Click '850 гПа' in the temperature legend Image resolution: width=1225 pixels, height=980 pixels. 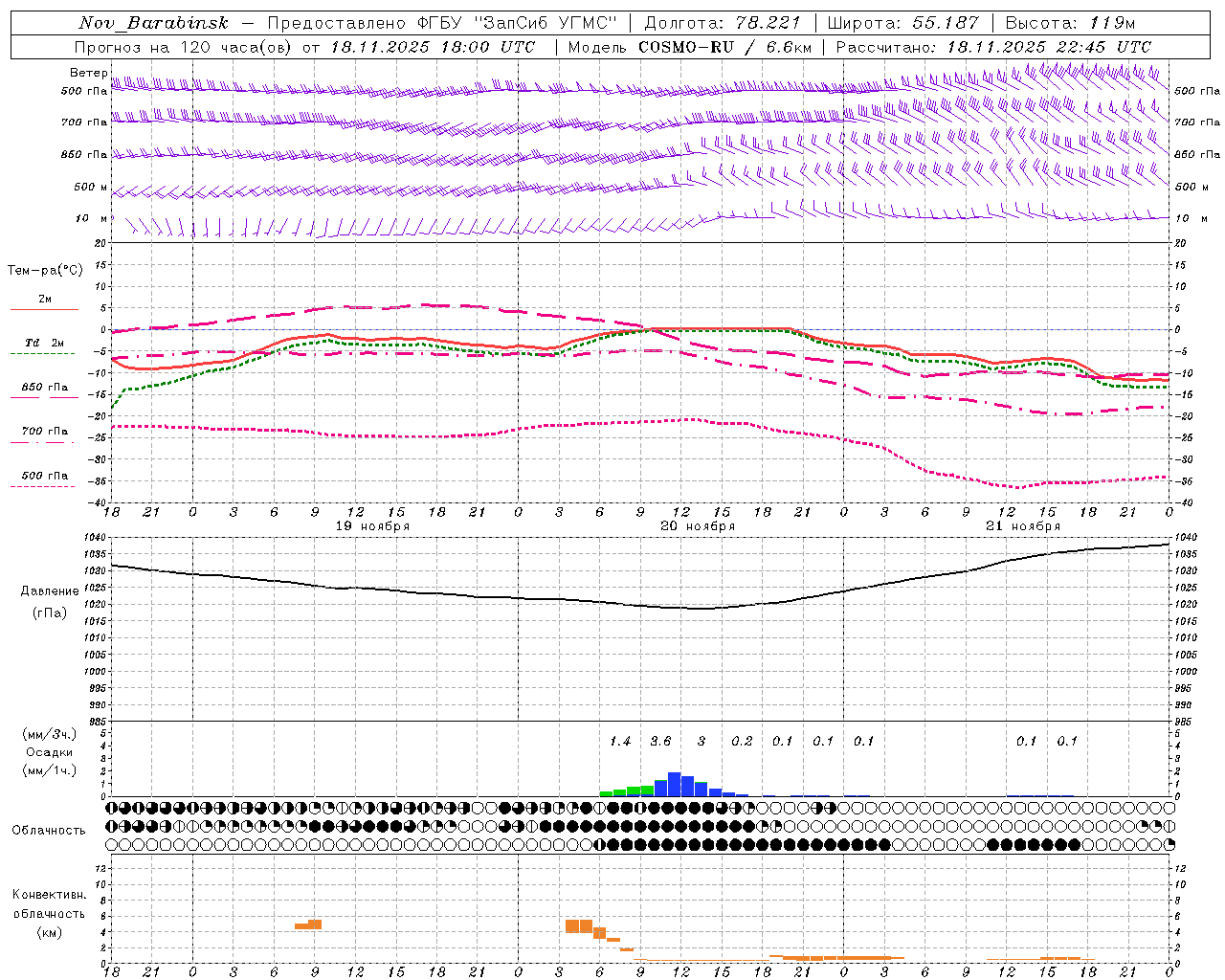point(45,388)
